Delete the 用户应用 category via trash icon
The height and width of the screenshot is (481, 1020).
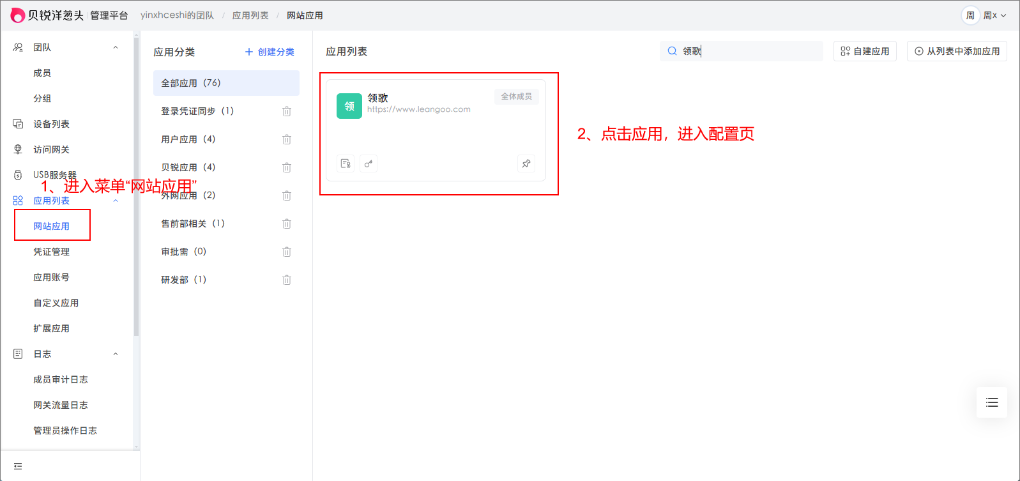click(286, 139)
